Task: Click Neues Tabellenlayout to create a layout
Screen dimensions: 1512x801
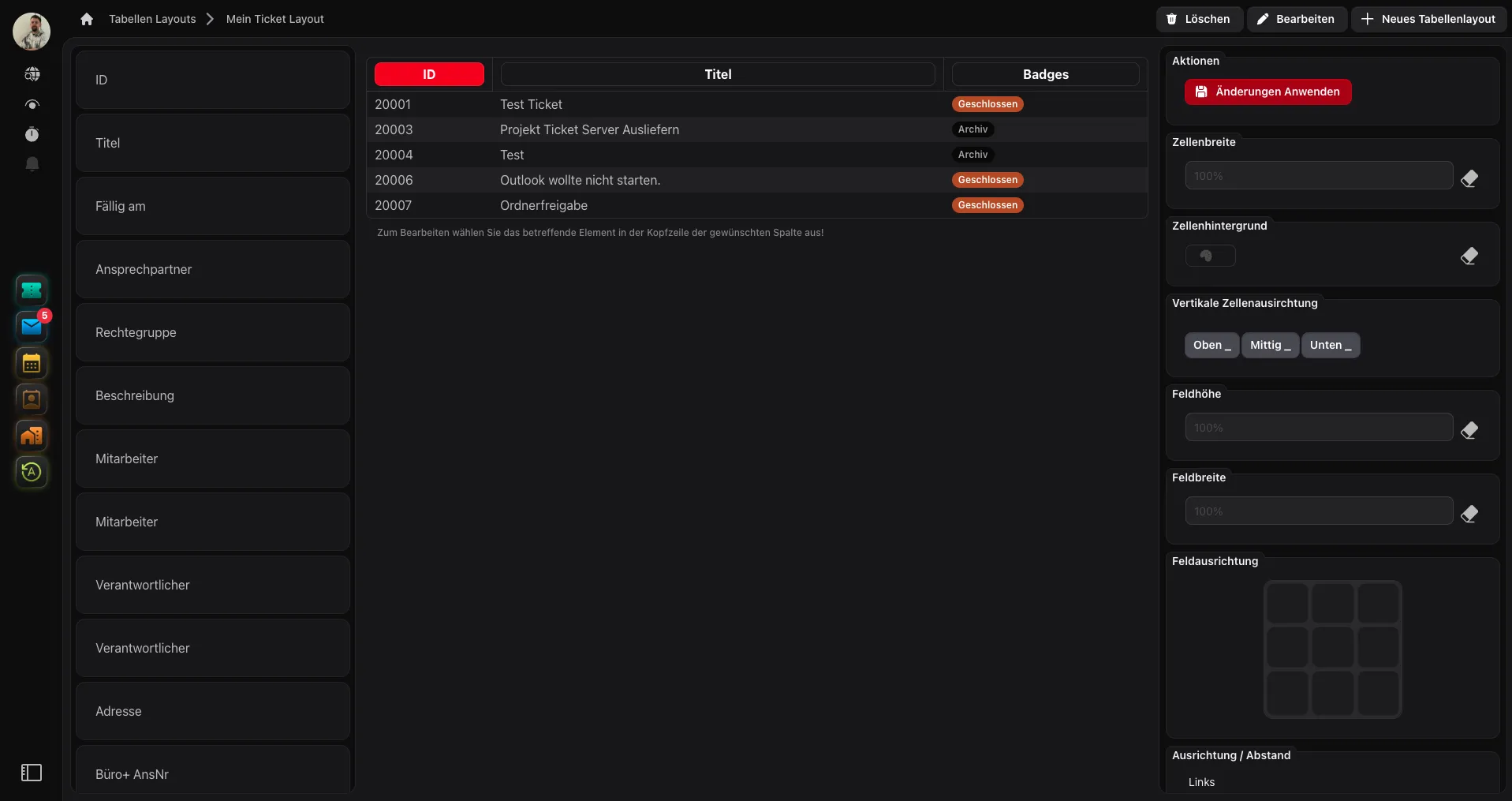Action: point(1428,18)
